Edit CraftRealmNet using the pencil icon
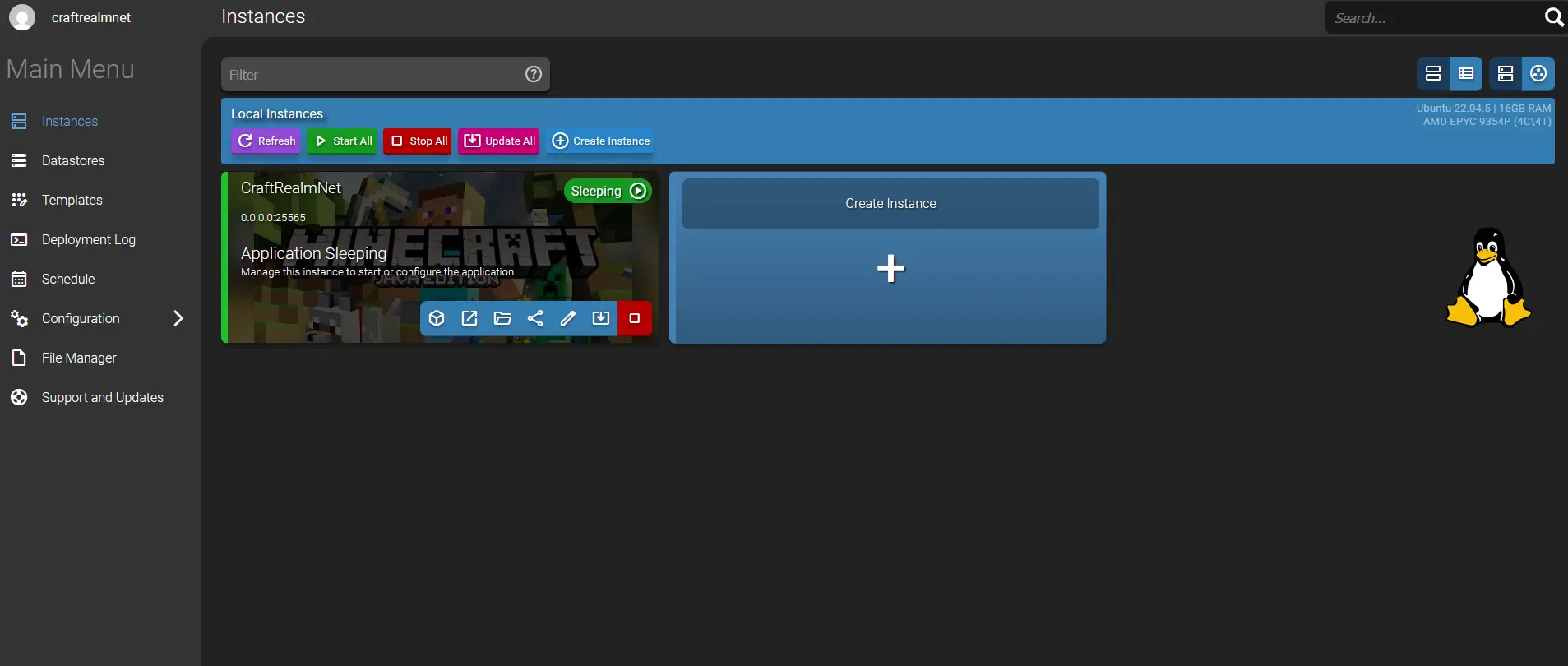1568x666 pixels. pyautogui.click(x=568, y=318)
